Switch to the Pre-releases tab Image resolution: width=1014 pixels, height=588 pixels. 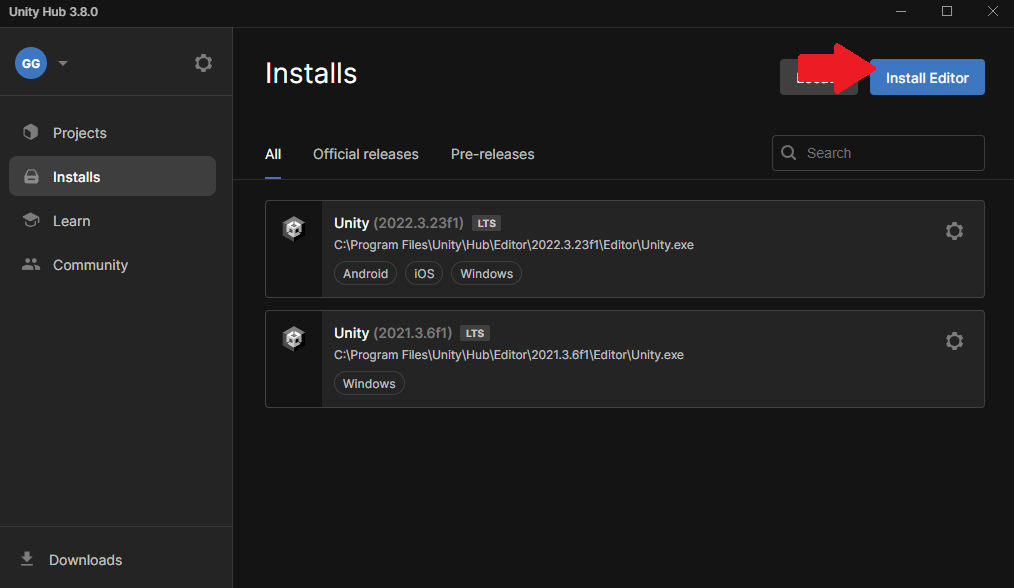coord(492,154)
